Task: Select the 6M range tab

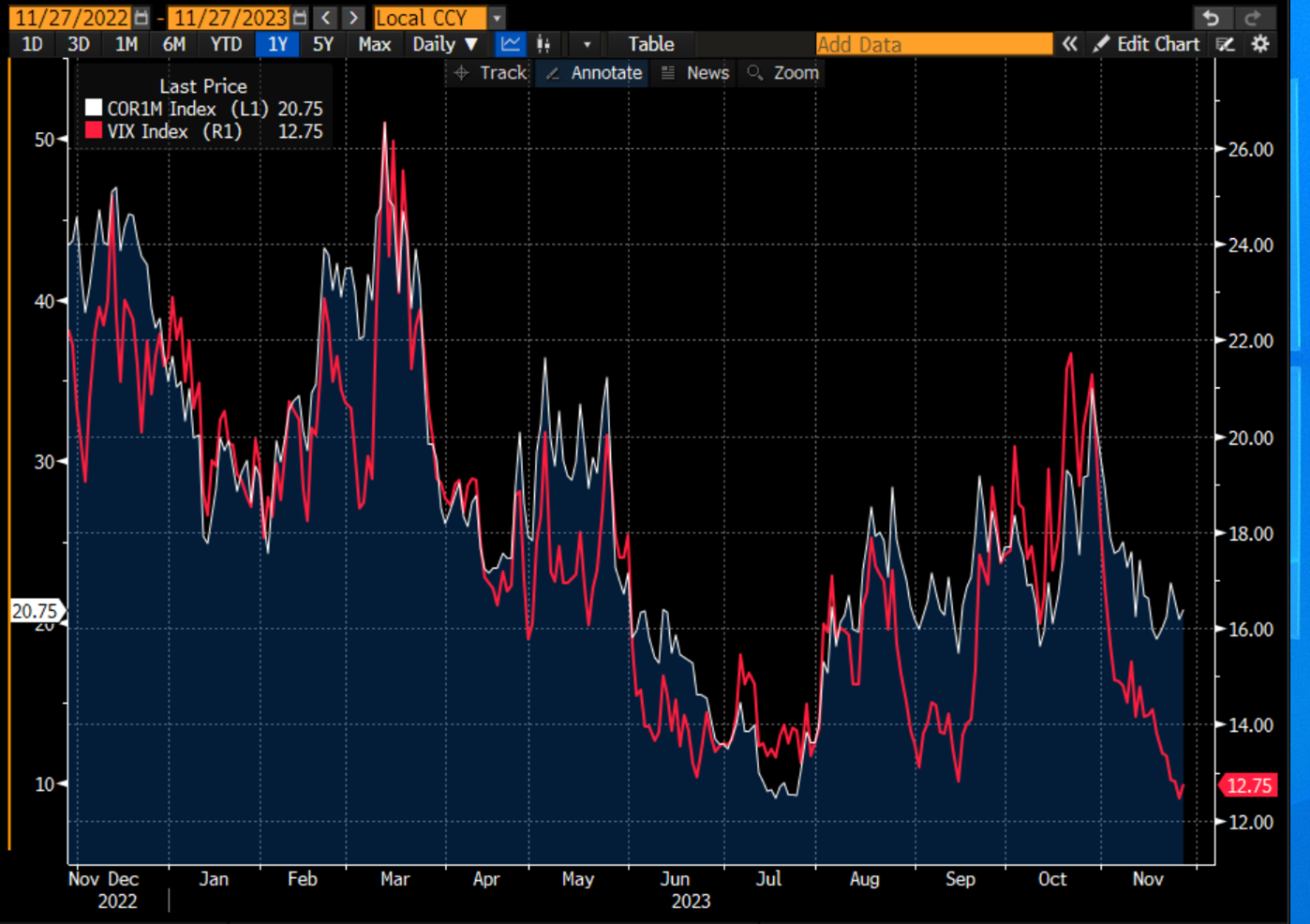Action: click(x=173, y=44)
